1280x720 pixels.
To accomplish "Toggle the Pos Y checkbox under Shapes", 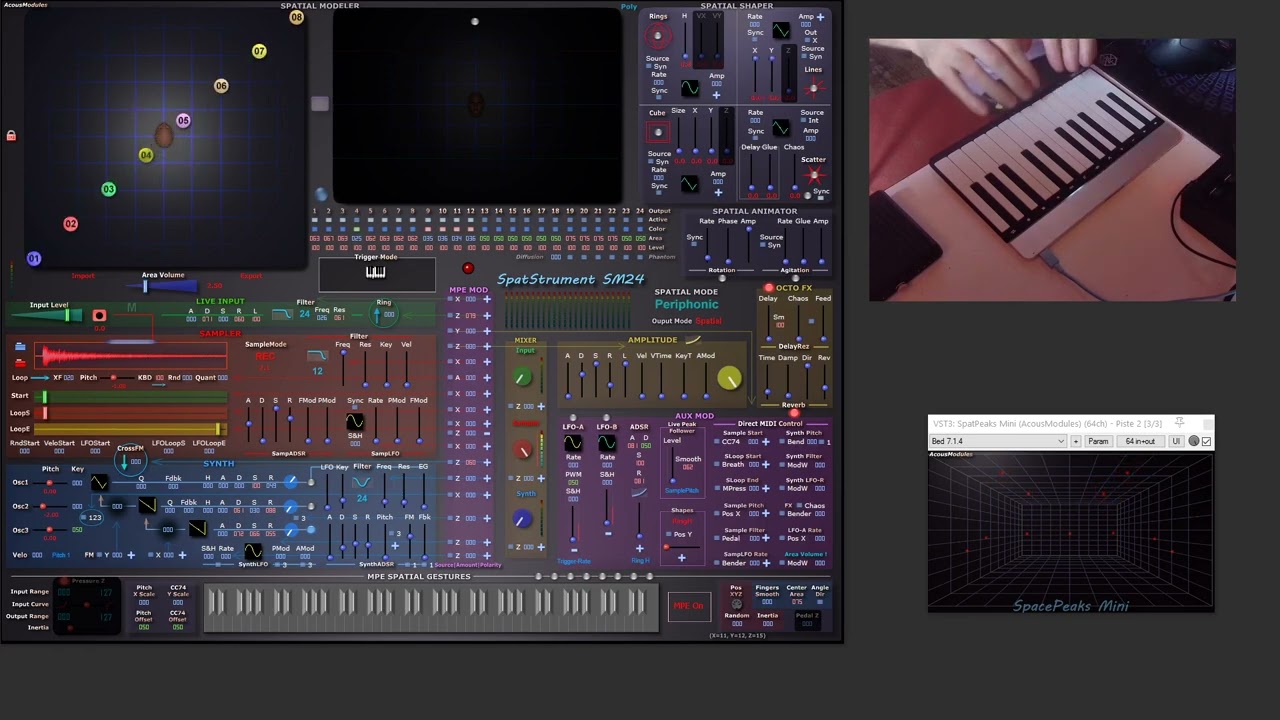I will click(x=668, y=534).
